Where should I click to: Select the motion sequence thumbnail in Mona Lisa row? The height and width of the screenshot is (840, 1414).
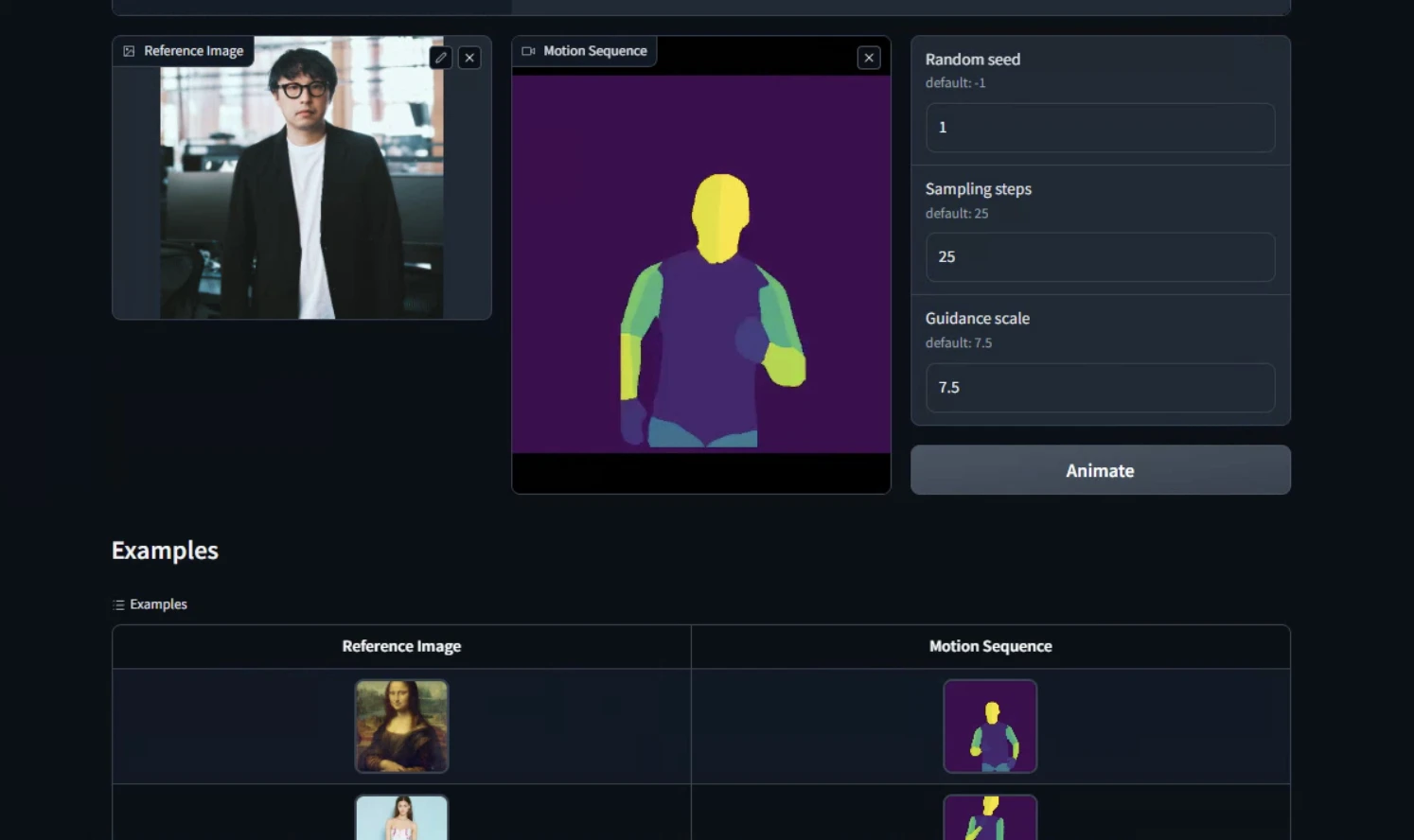coord(990,726)
